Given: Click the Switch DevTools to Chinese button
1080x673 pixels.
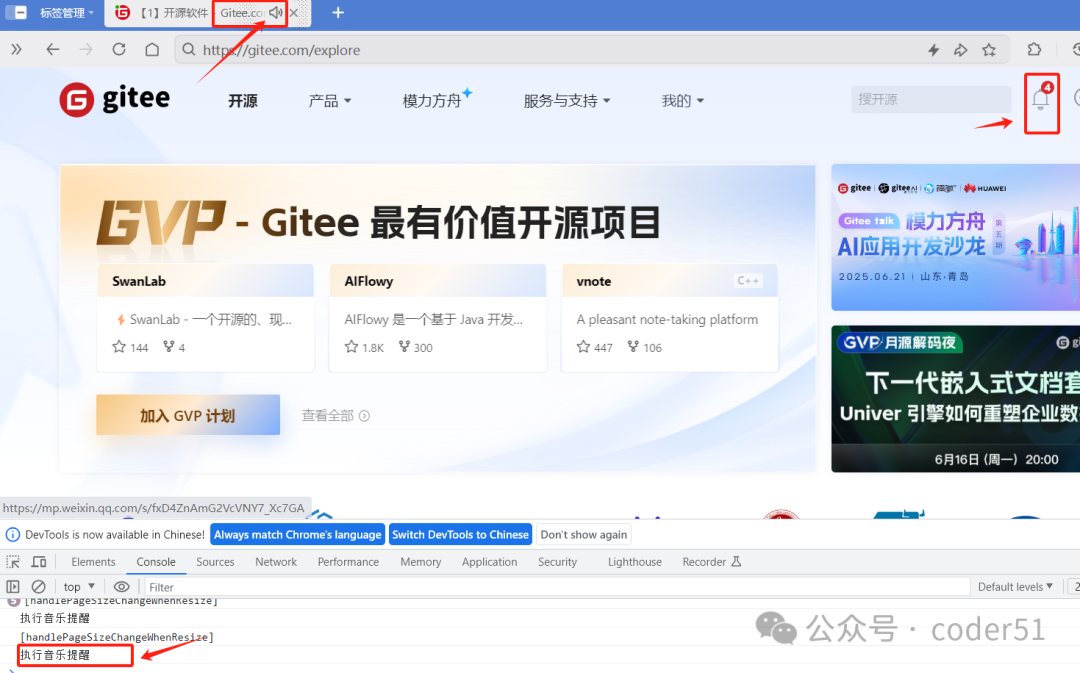Looking at the screenshot, I should (x=460, y=534).
